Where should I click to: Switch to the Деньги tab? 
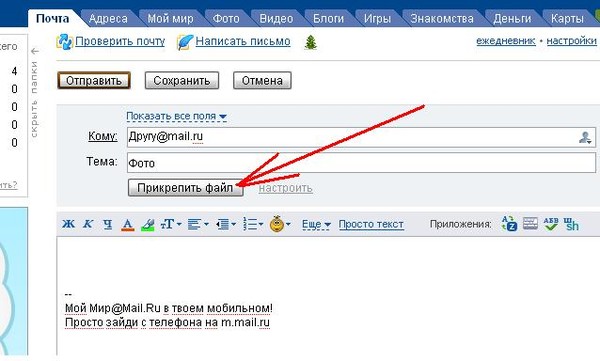pyautogui.click(x=512, y=18)
